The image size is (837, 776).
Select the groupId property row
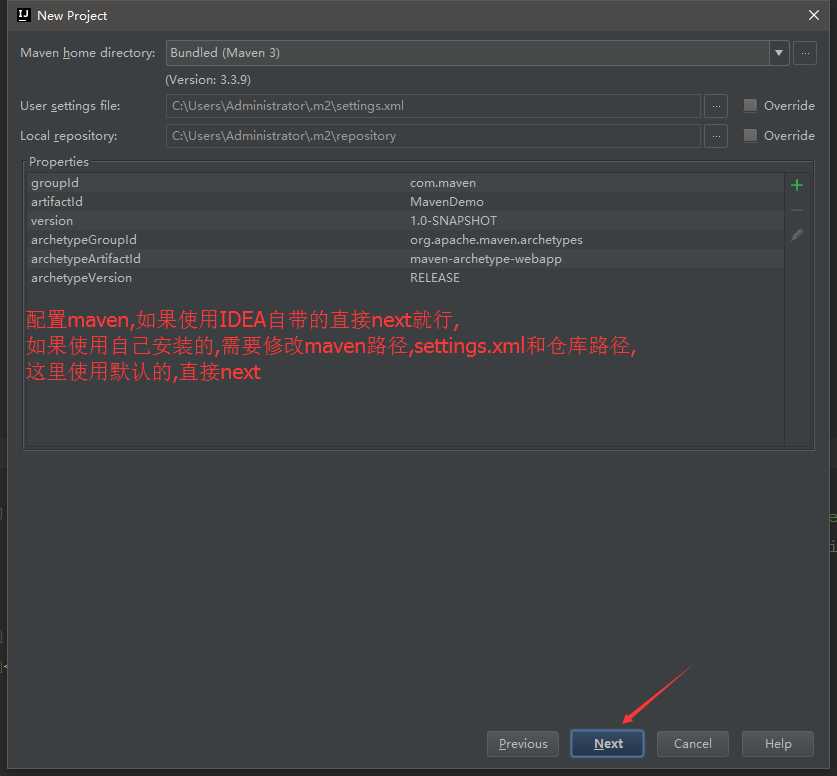coord(407,183)
